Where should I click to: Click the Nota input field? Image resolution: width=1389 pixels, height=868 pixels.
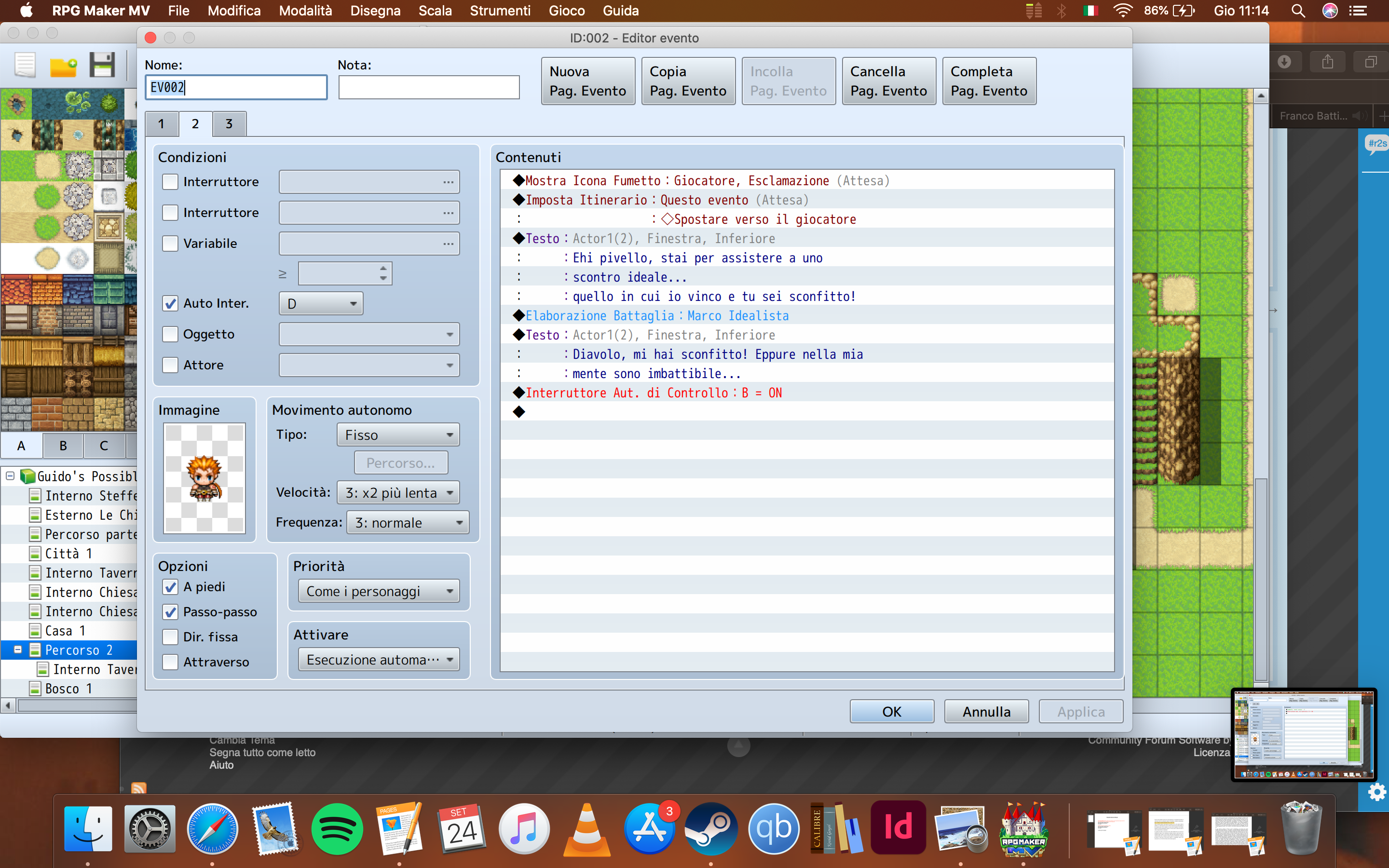coord(429,87)
